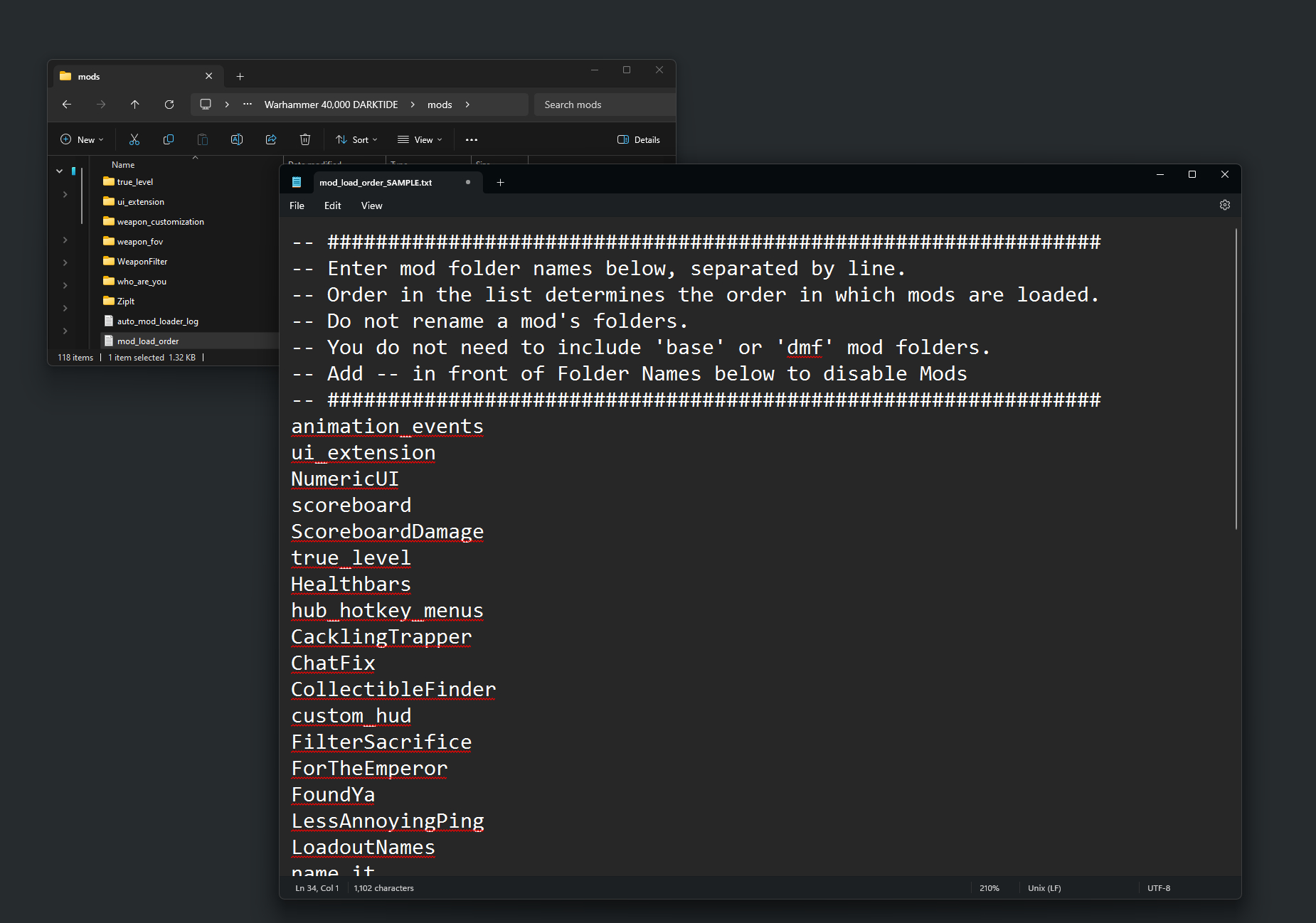This screenshot has width=1316, height=923.
Task: Click the ChatFix line in Notepad
Action: (x=334, y=663)
